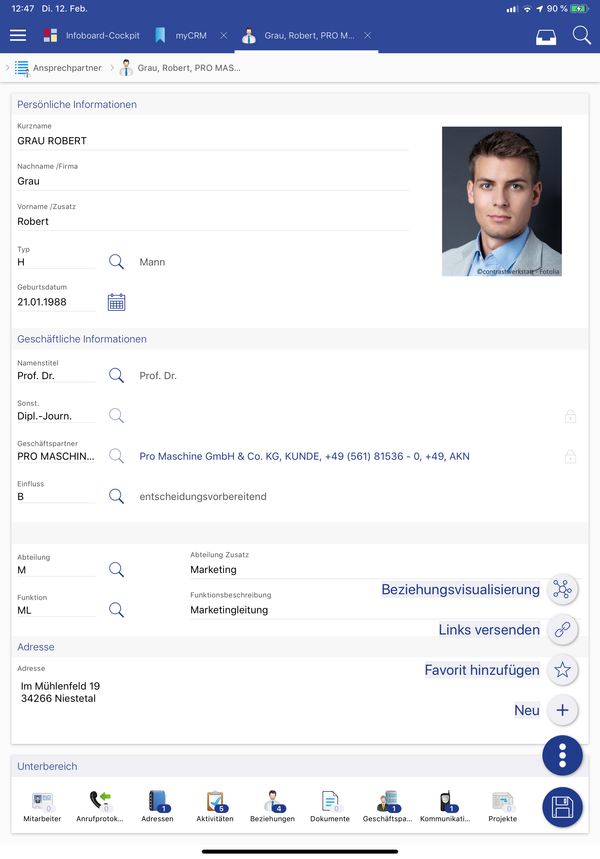Open global search magnifier in header
The width and height of the screenshot is (600, 859).
pyautogui.click(x=581, y=36)
